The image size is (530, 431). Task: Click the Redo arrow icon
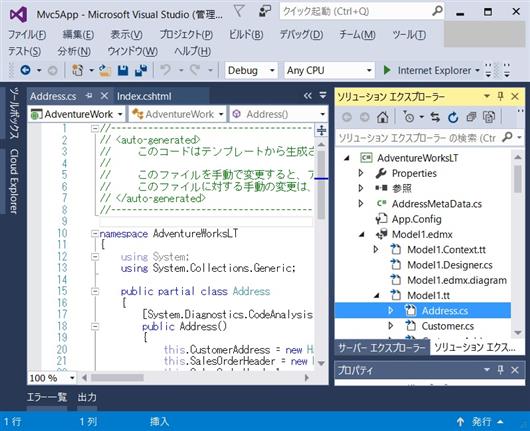coord(195,70)
